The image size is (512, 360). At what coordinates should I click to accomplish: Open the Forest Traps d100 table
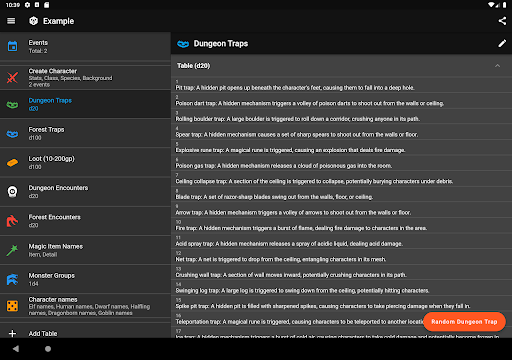coord(85,133)
